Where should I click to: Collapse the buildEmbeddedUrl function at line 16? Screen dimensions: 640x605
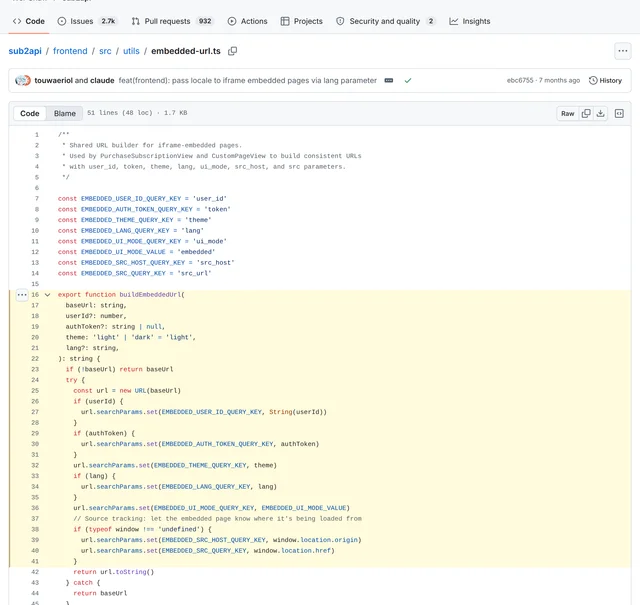[x=47, y=294]
